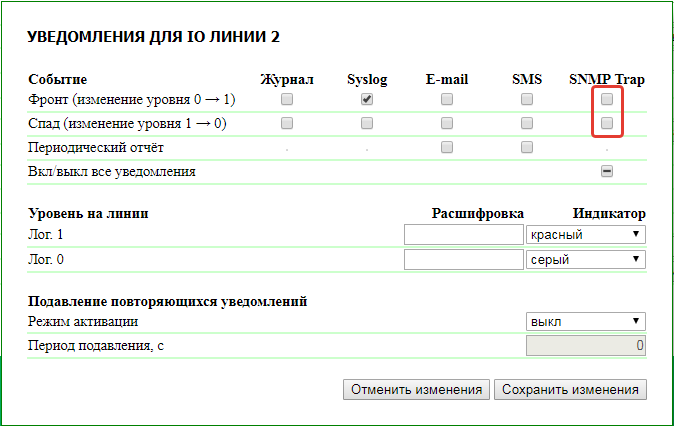This screenshot has height=426, width=674.
Task: Enable SNMP Trap checkbox for Спад event
Action: pyautogui.click(x=607, y=123)
